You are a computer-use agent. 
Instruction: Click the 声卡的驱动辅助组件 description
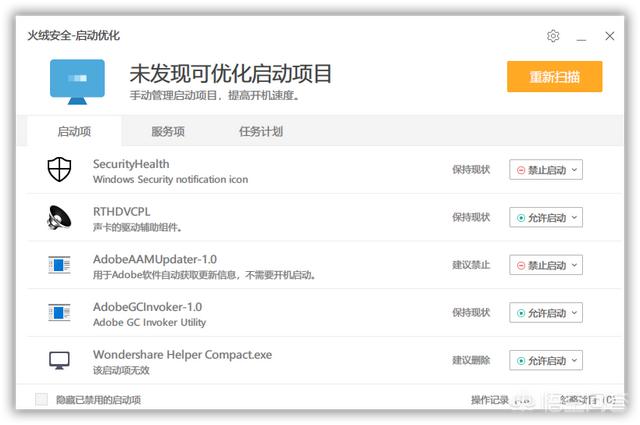pos(137,227)
